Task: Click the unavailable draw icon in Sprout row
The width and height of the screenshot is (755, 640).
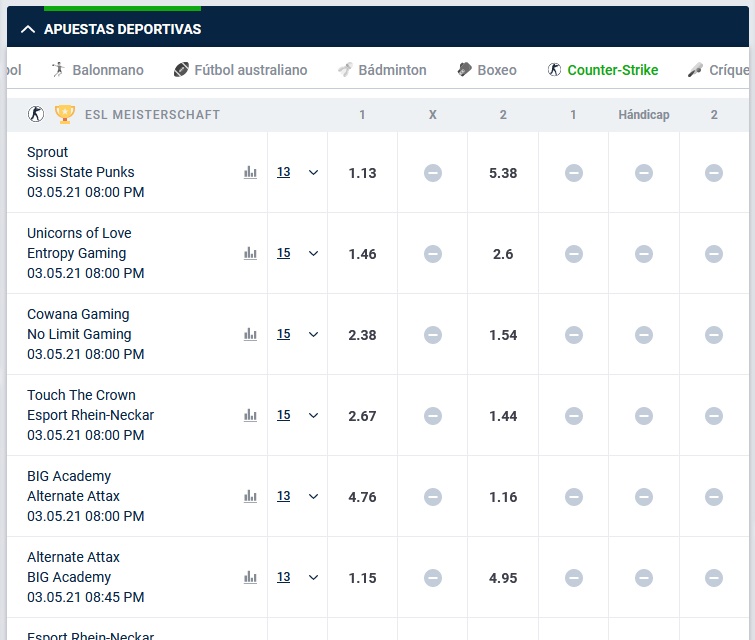Action: click(x=432, y=173)
